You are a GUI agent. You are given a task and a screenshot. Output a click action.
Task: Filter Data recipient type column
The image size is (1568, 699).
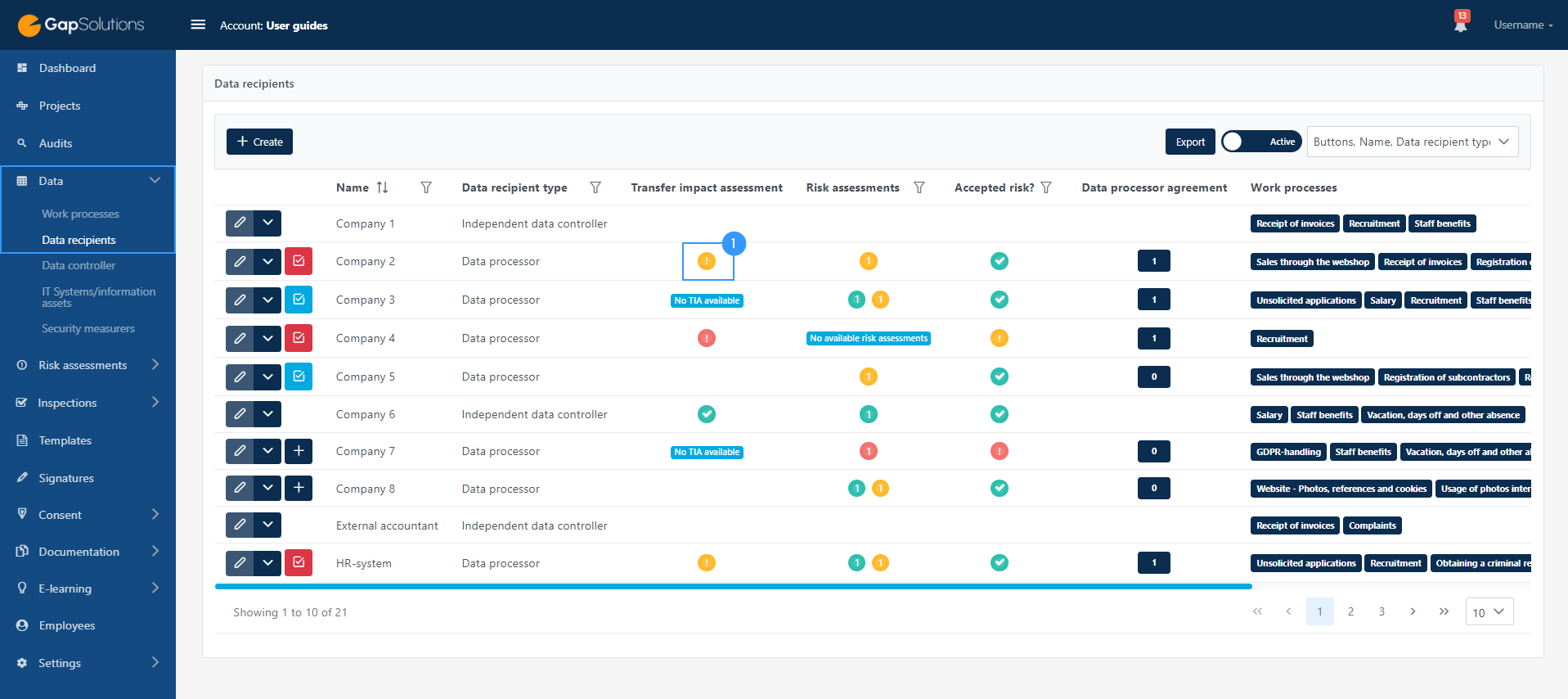(x=595, y=187)
